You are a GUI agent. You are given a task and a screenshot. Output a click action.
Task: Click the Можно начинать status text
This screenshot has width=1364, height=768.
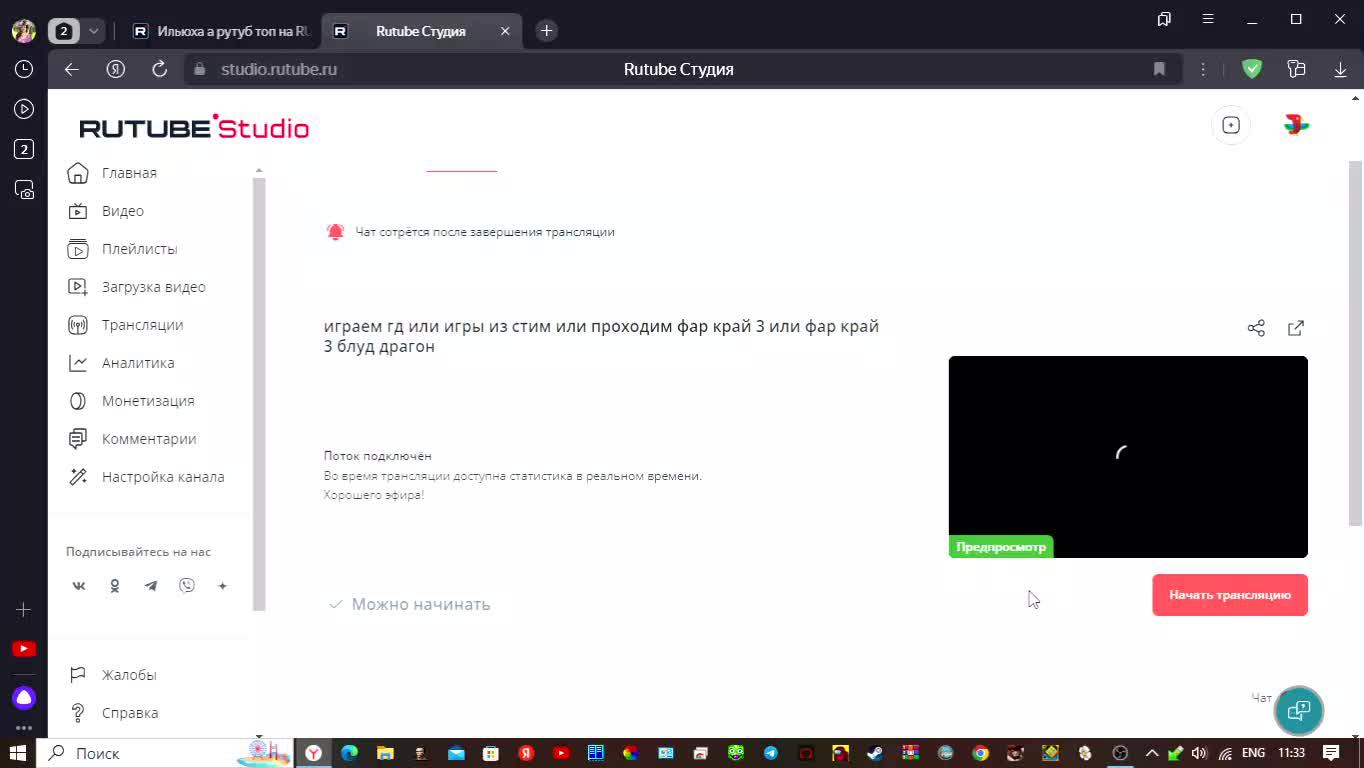point(421,604)
